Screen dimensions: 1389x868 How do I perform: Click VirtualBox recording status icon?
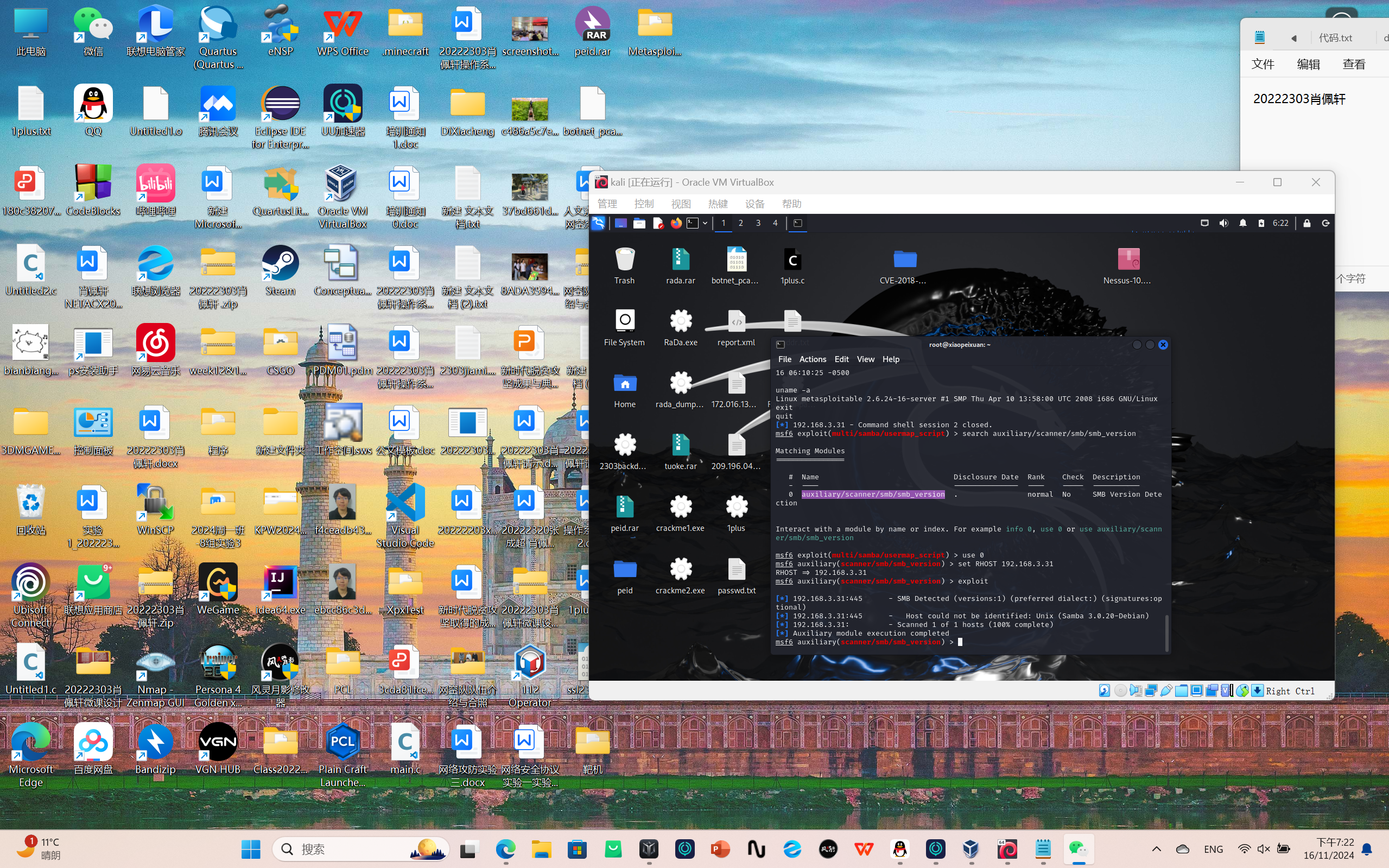point(1212,690)
